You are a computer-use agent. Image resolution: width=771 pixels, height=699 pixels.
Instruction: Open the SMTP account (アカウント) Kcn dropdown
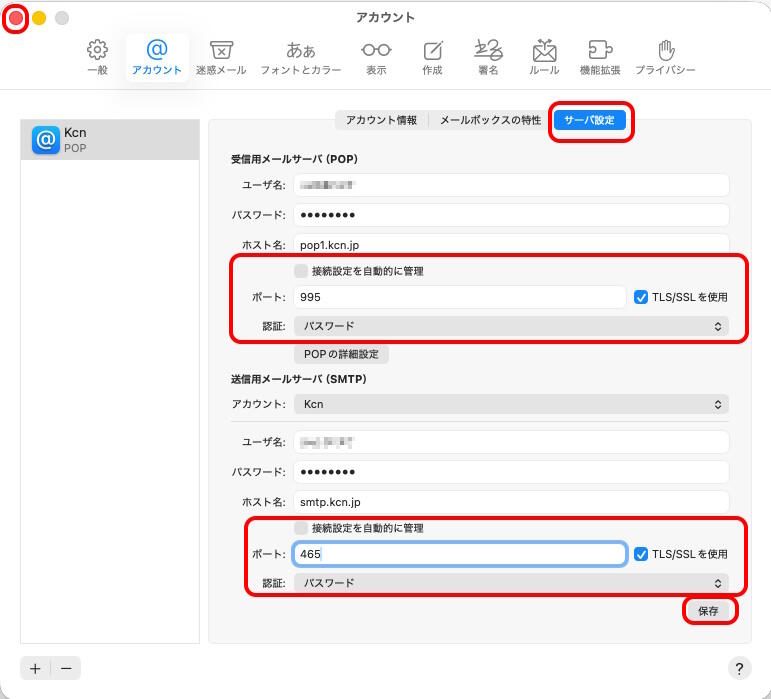510,404
